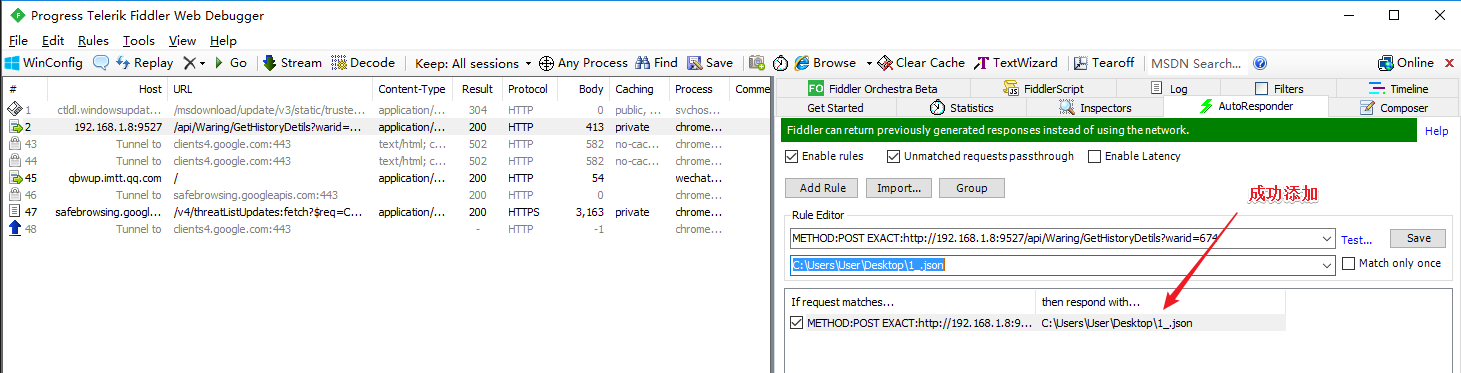Close the toolbar with red X
Viewport: 1461px width, 373px height.
click(x=1450, y=62)
